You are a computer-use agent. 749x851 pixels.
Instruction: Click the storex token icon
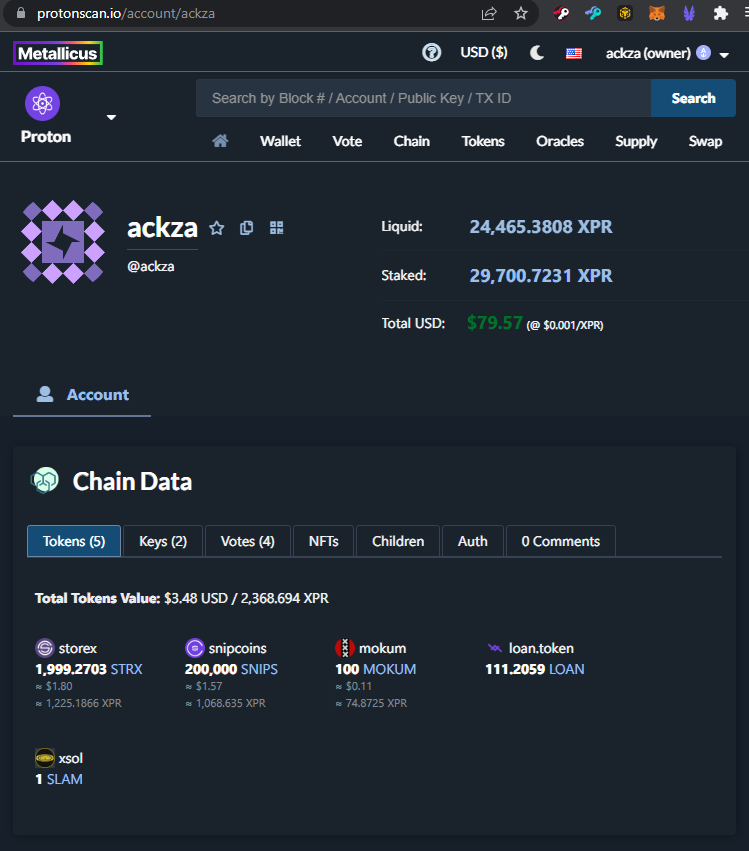pyautogui.click(x=45, y=648)
